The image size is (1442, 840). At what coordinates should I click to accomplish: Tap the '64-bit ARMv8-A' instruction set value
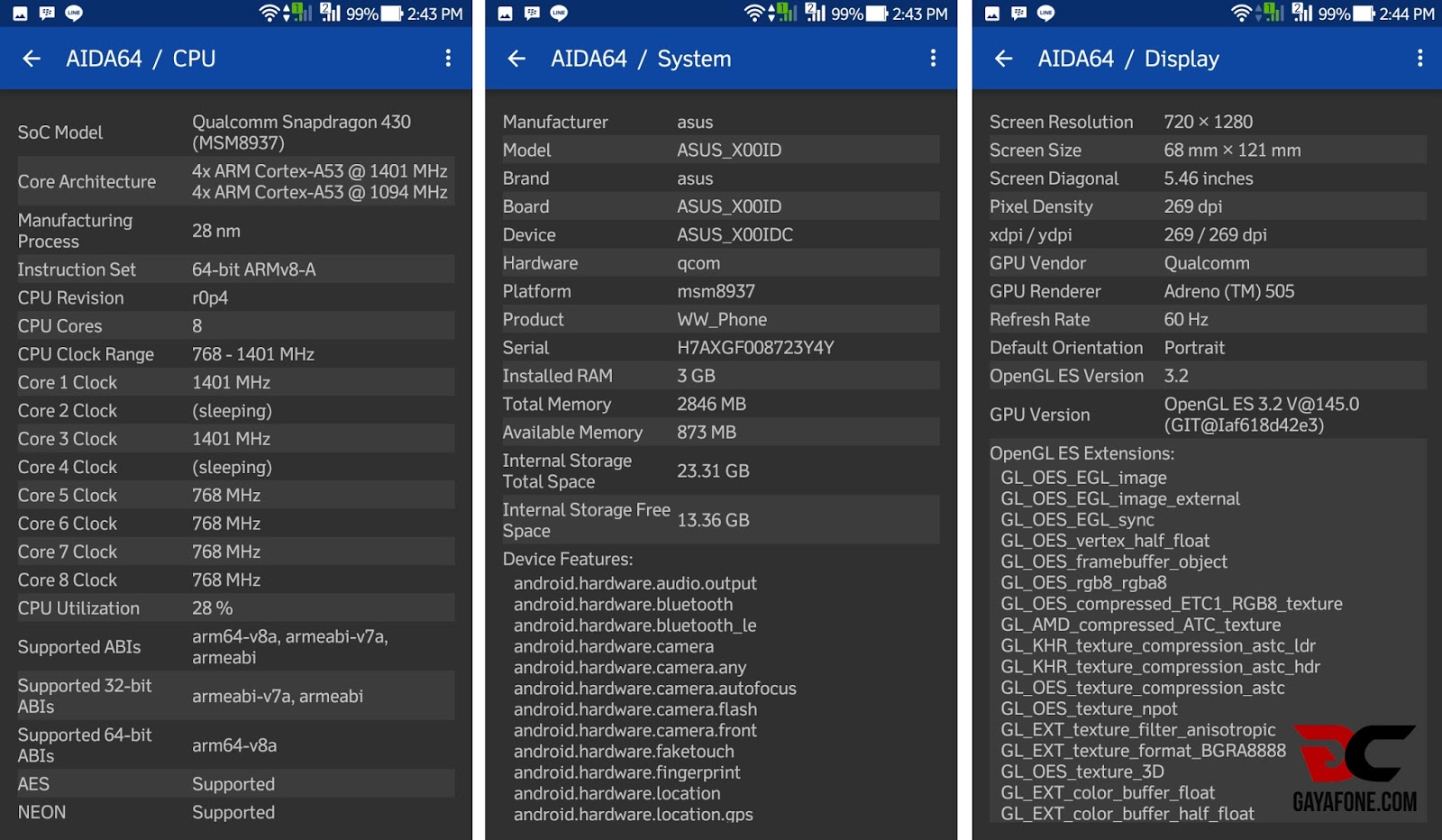254,269
